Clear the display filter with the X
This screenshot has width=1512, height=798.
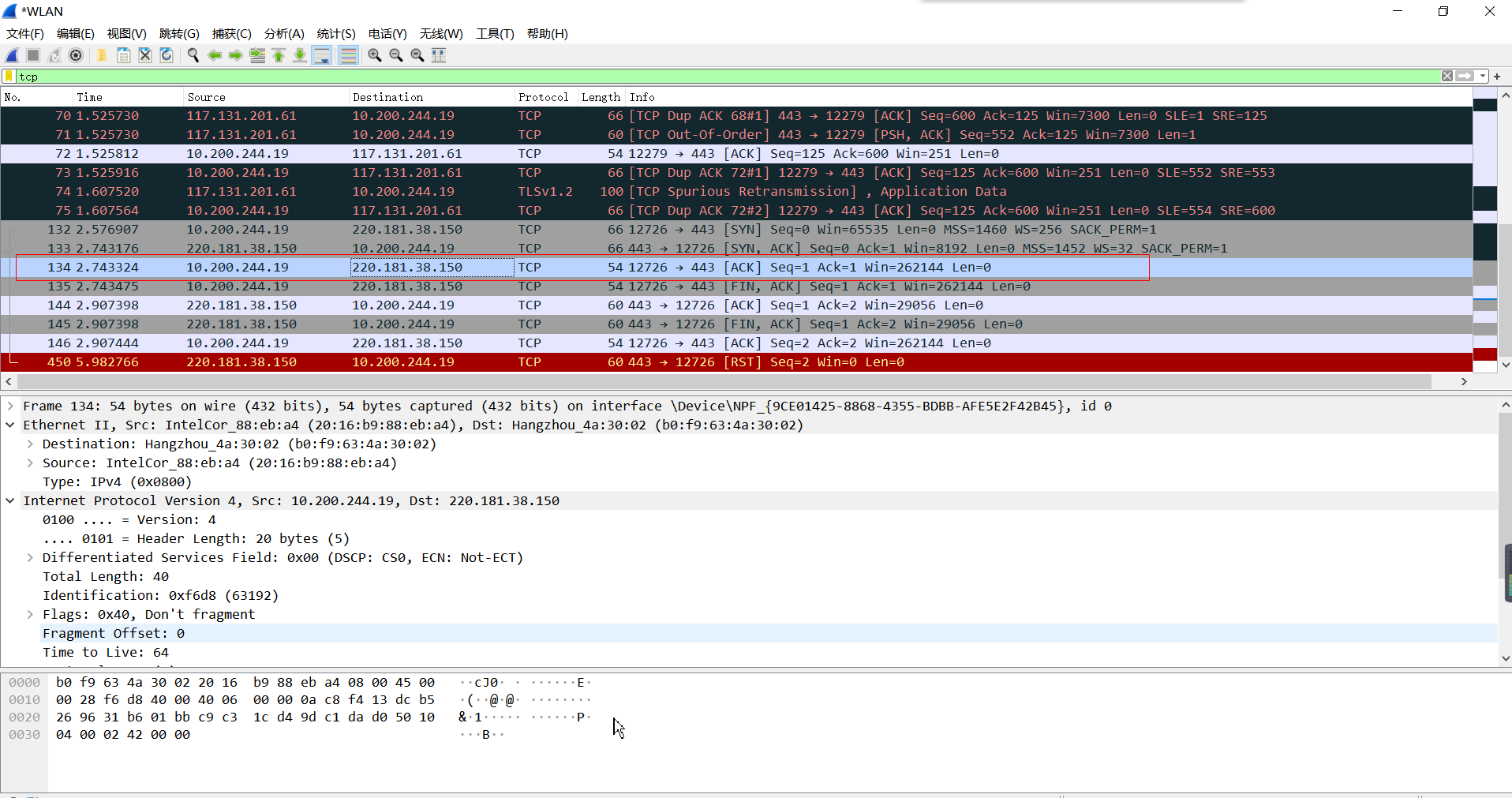[x=1447, y=77]
